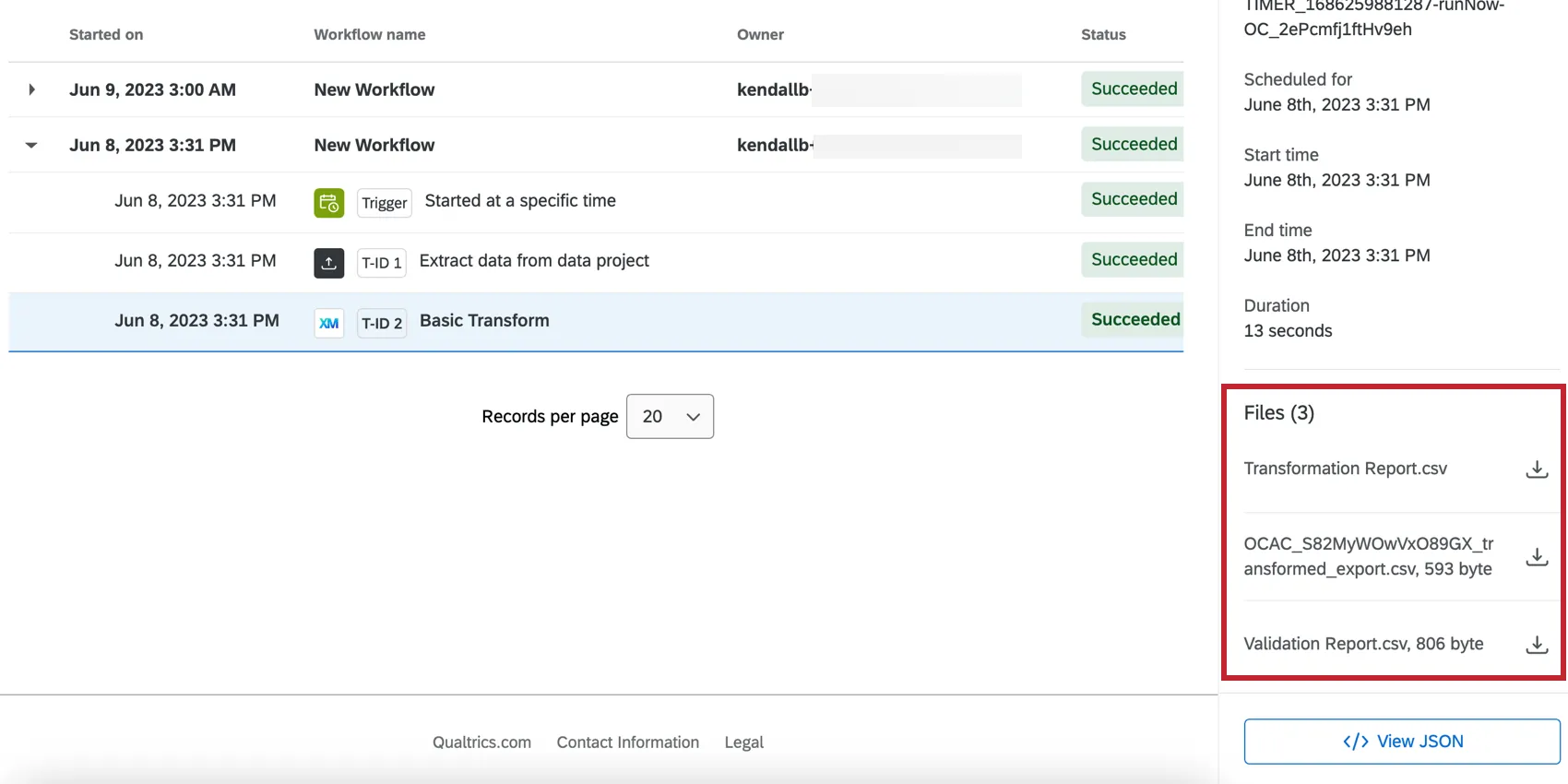This screenshot has height=784, width=1568.
Task: Click the View JSON button
Action: click(x=1401, y=742)
